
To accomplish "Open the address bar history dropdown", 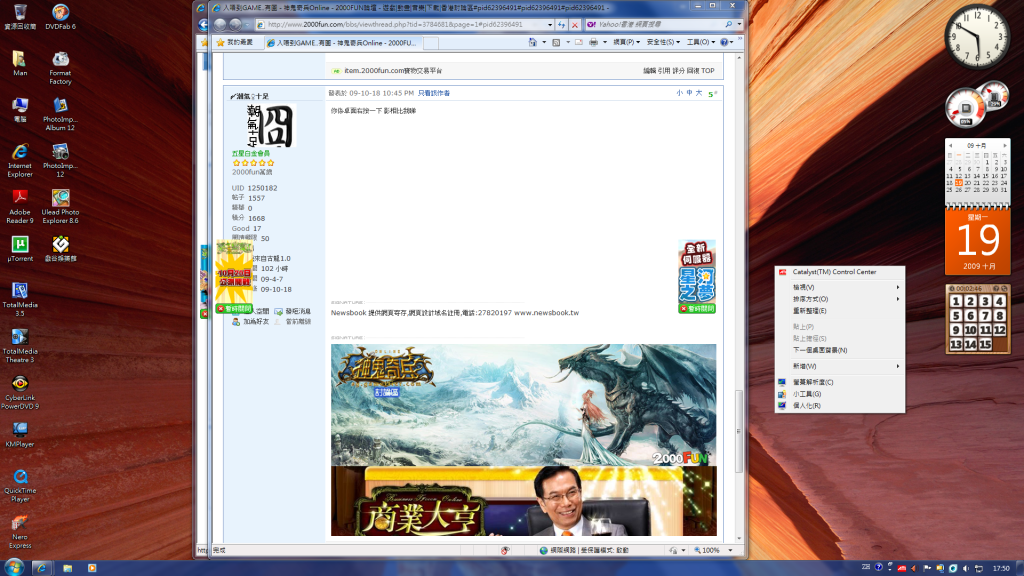I will 549,25.
